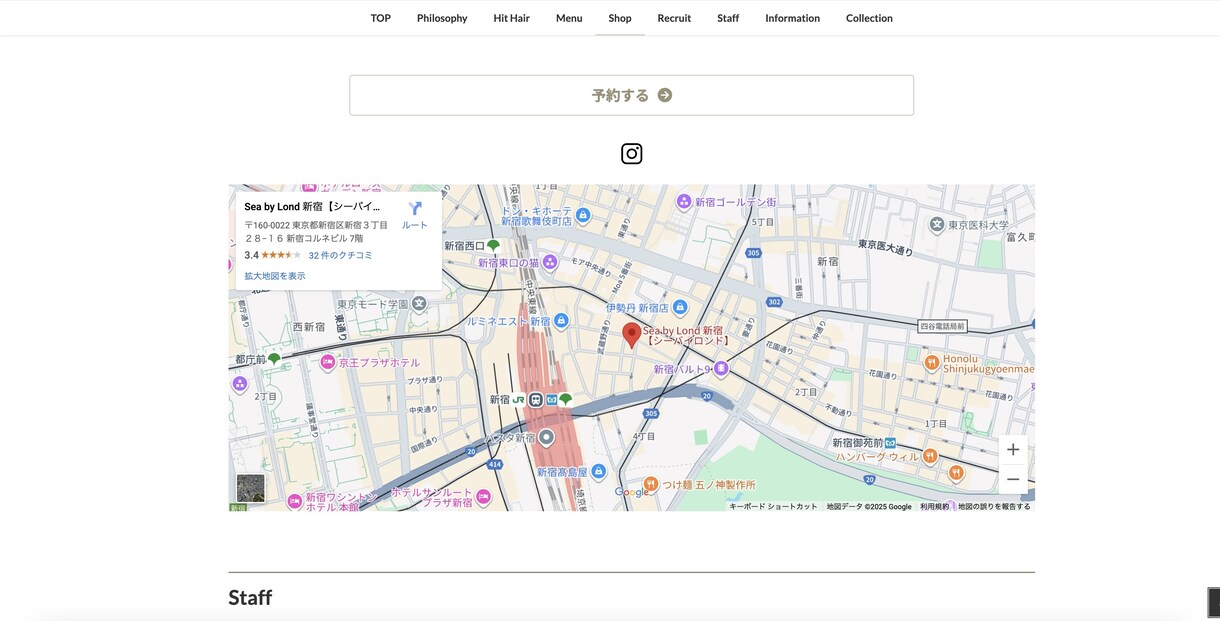The width and height of the screenshot is (1220, 621).
Task: Click the 新宿高島屋 shopping icon
Action: [598, 471]
